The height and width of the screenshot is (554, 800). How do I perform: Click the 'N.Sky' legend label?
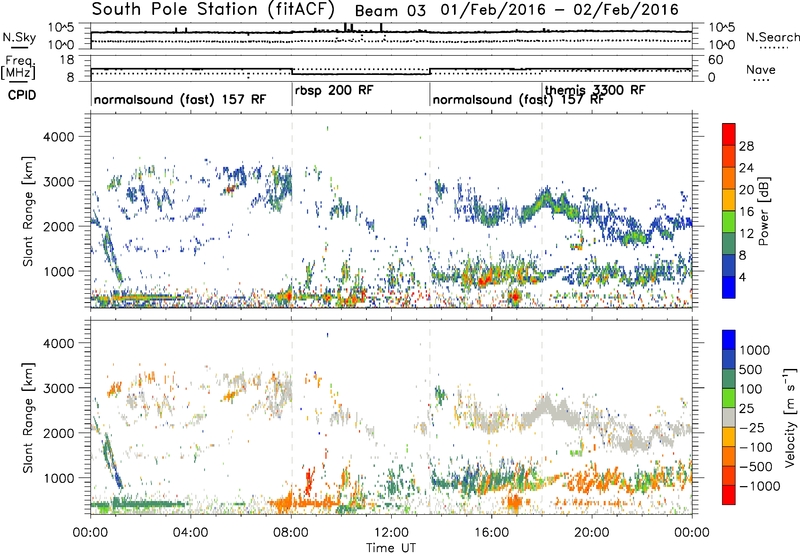pyautogui.click(x=19, y=37)
